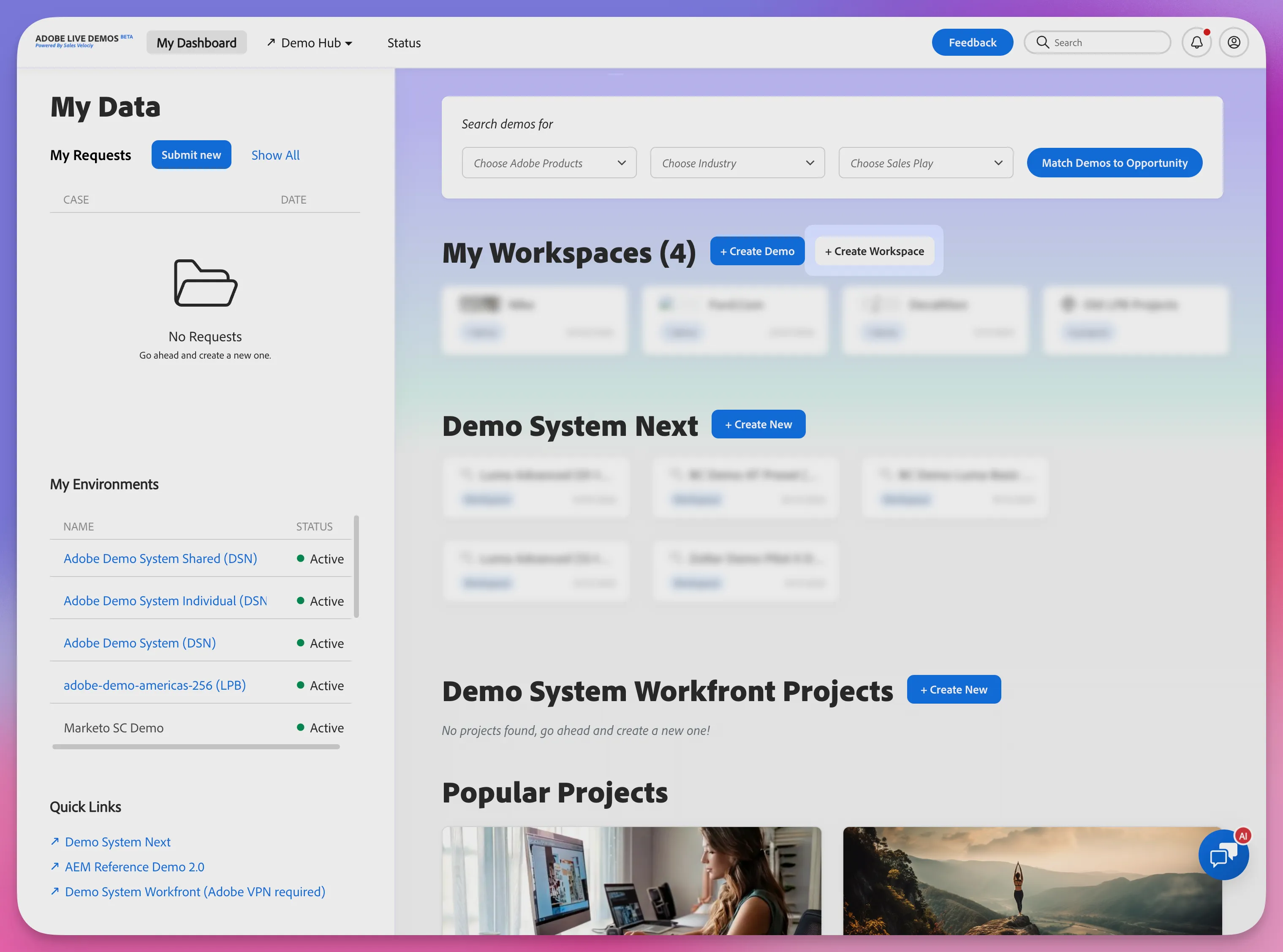Create new Workfront project
The image size is (1283, 952).
[x=954, y=689]
